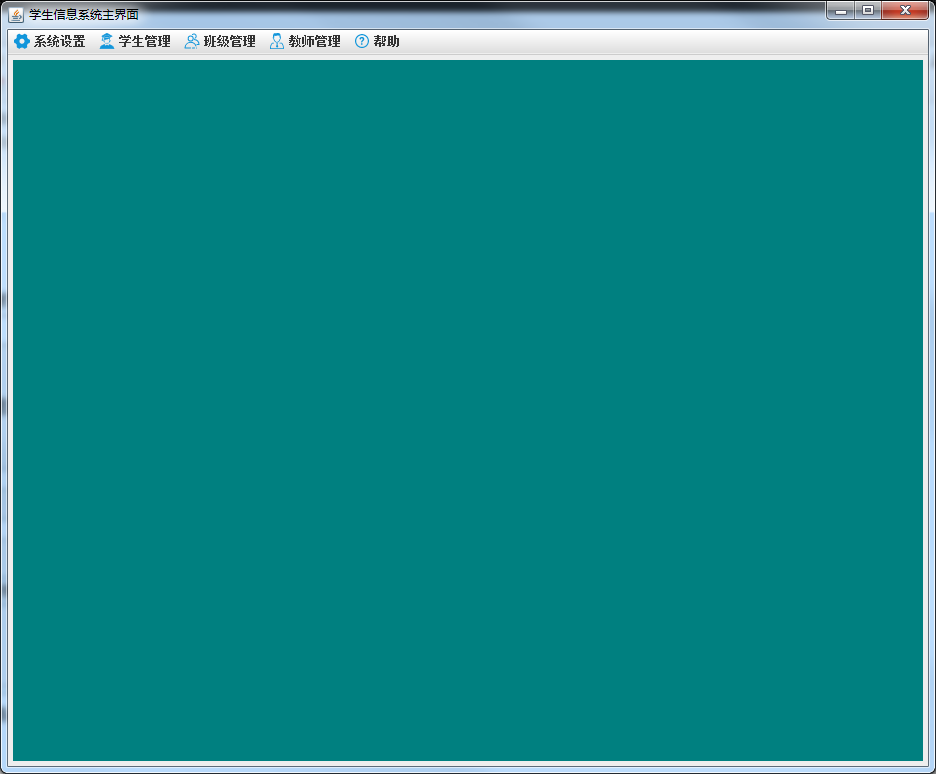This screenshot has height=774, width=936.
Task: Click the empty title bar area
Action: point(480,14)
